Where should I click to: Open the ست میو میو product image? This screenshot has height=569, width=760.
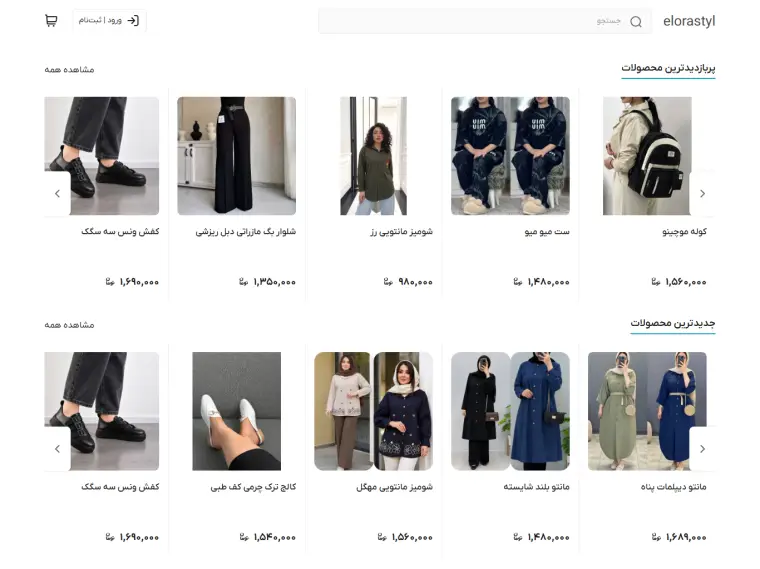tap(510, 156)
